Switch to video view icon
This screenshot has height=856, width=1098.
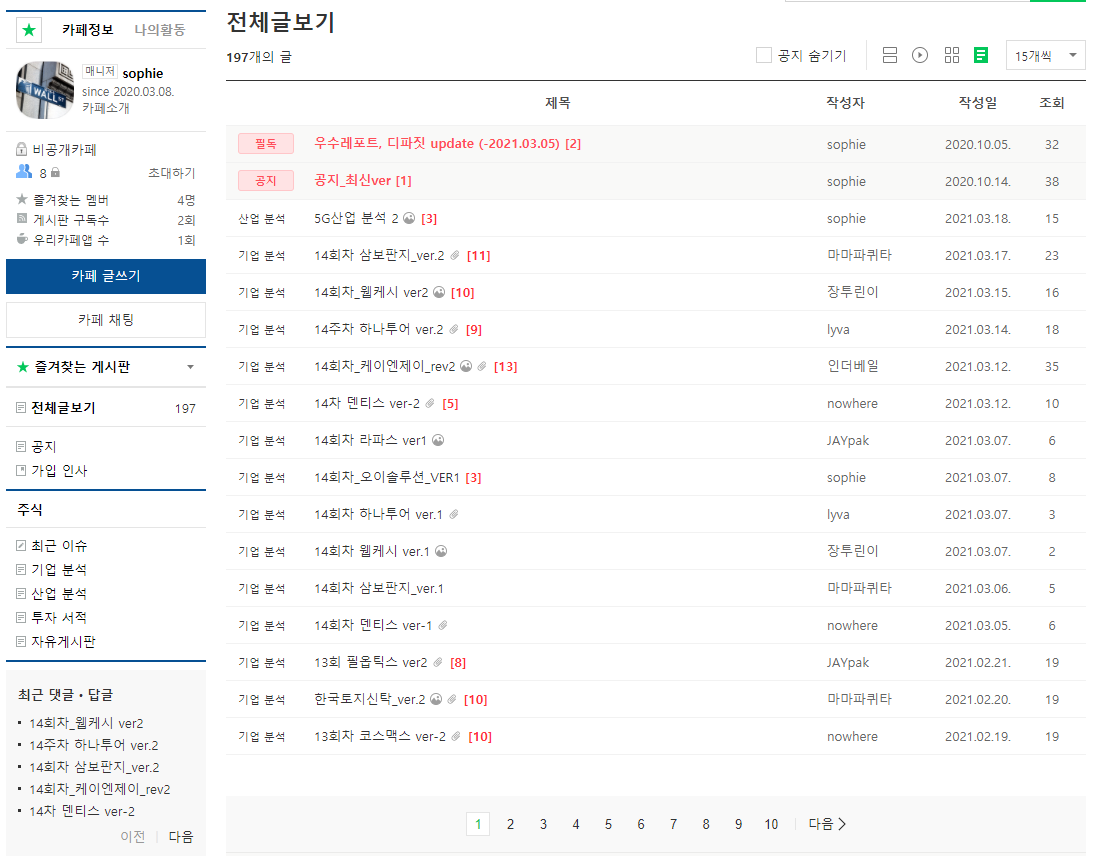(919, 55)
